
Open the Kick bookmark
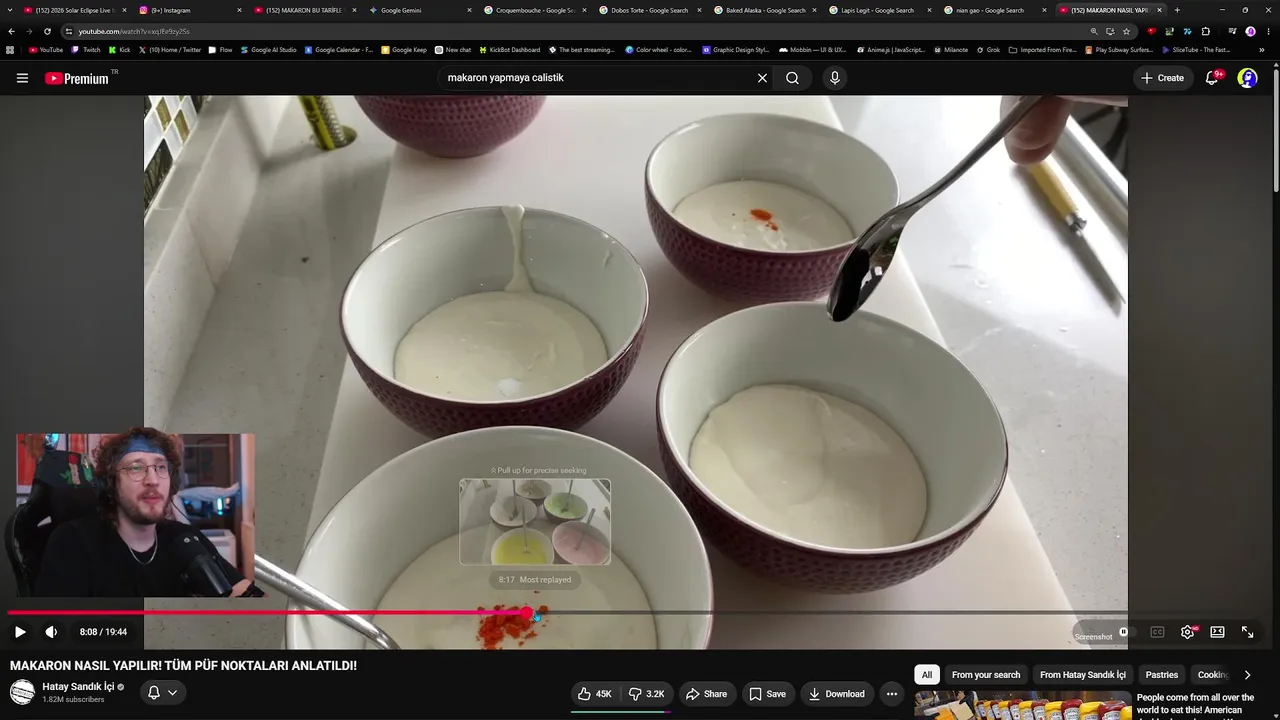120,49
